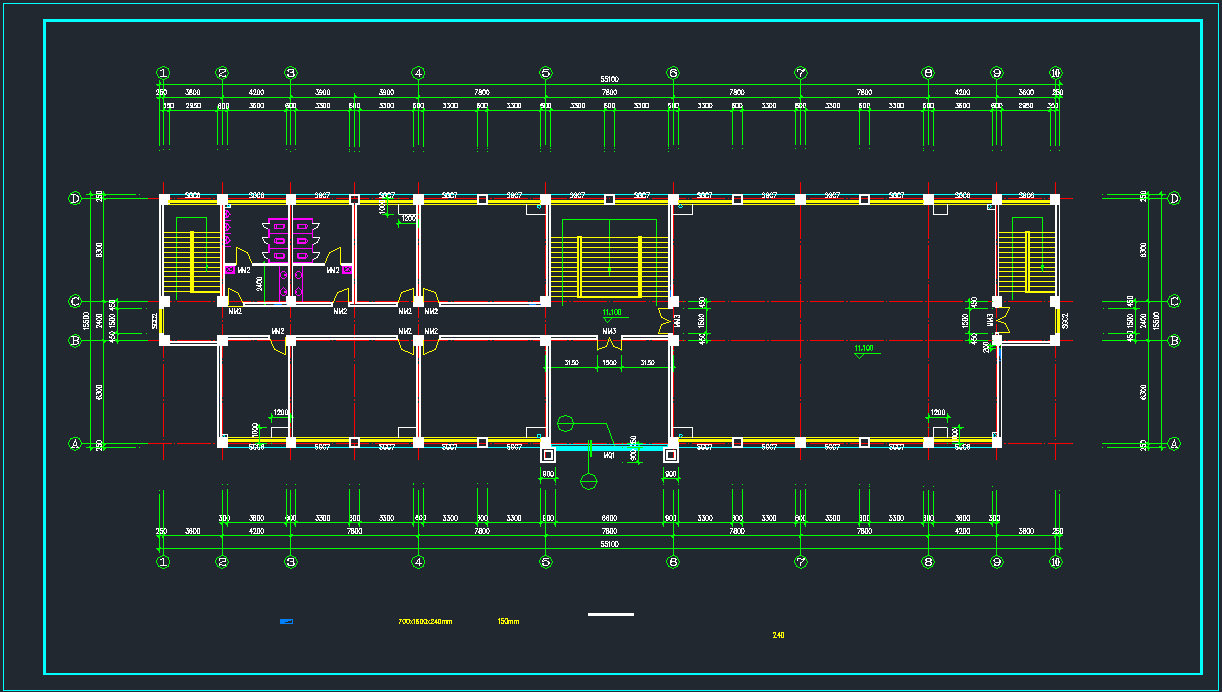Viewport: 1222px width, 692px height.
Task: Select grid axis bubble D on left side
Action: click(x=74, y=198)
